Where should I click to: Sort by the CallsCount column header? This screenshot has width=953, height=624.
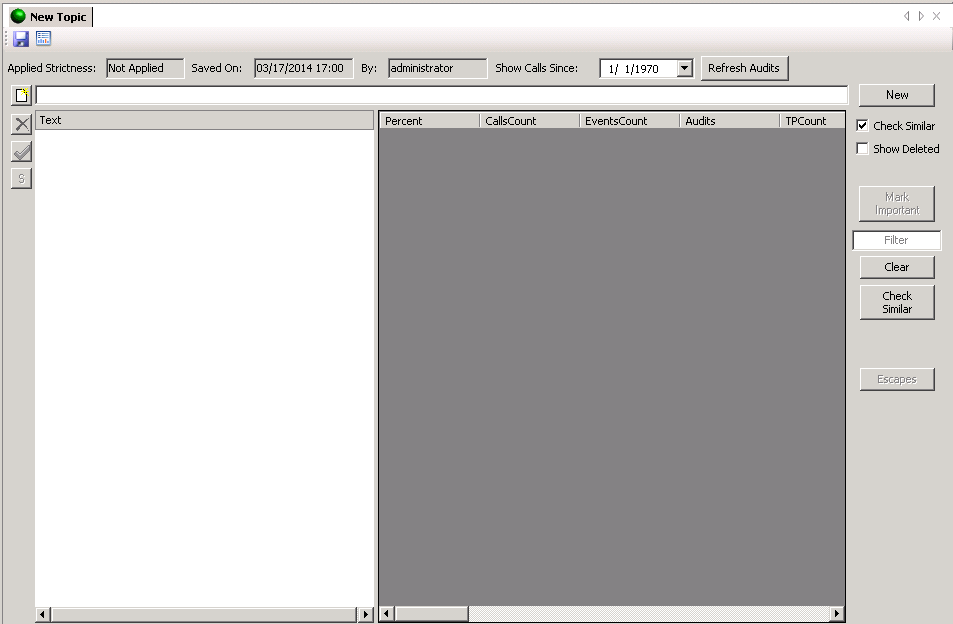click(x=529, y=121)
